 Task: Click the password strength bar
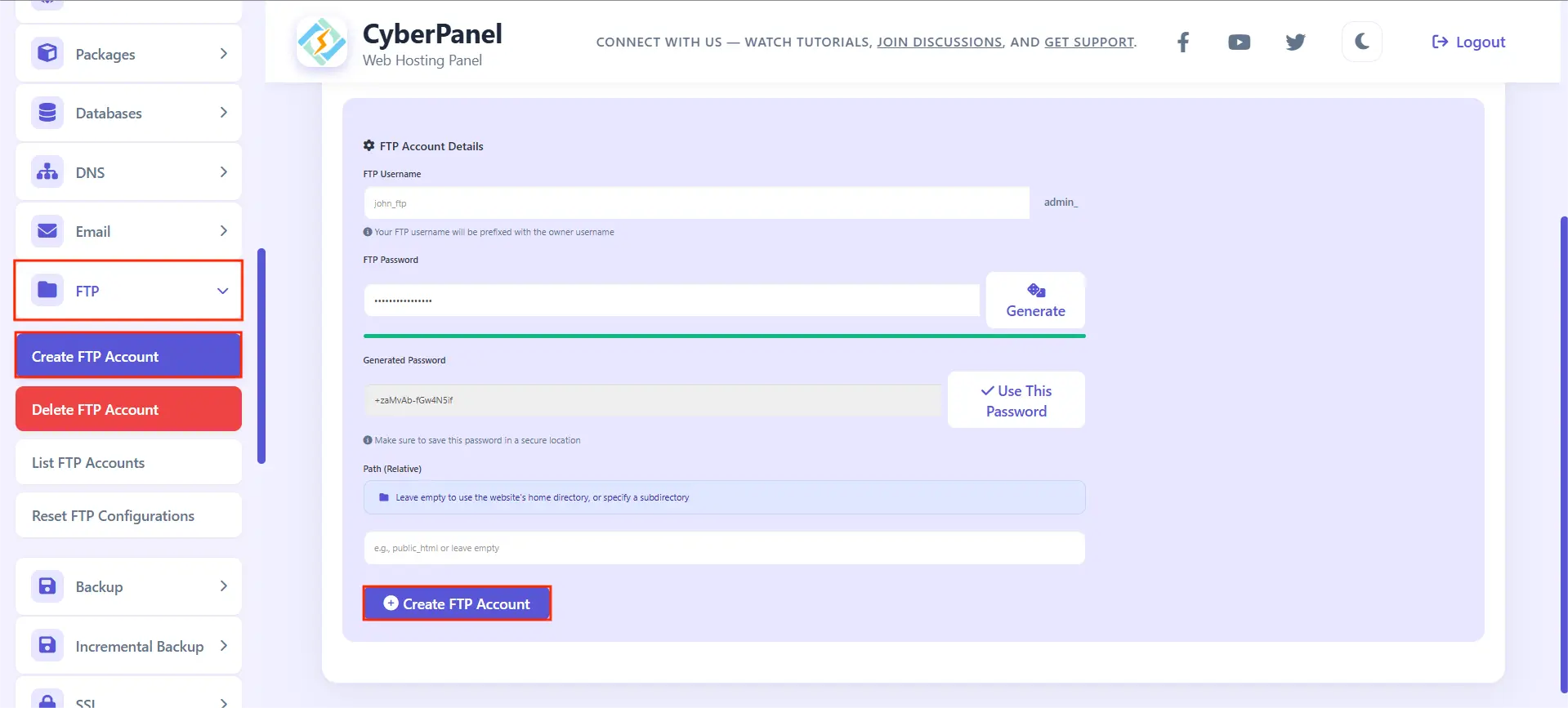coord(724,336)
